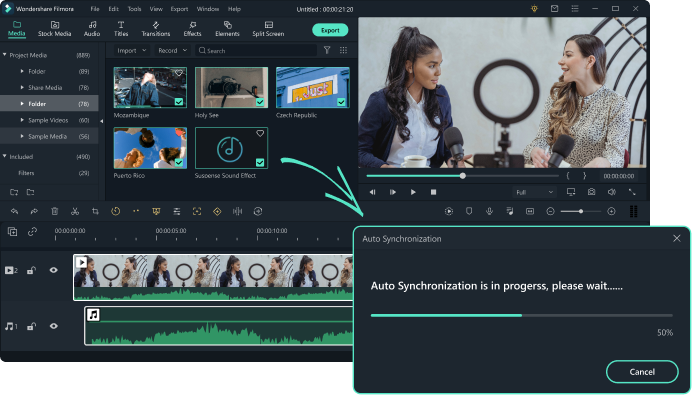692x395 pixels.
Task: Add new folder icon at panel bottom
Action: (x=14, y=192)
